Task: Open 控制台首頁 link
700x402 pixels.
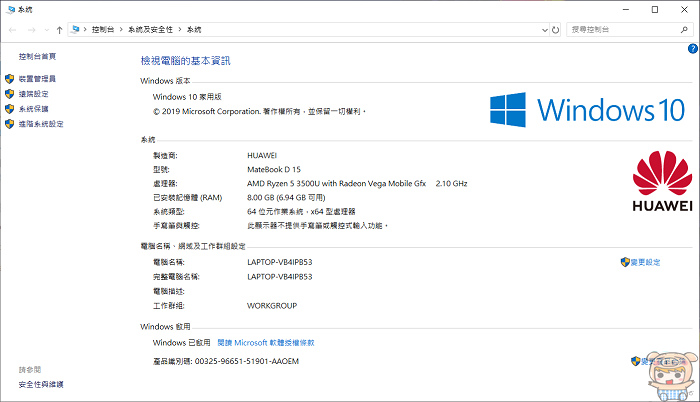Action: coord(37,56)
